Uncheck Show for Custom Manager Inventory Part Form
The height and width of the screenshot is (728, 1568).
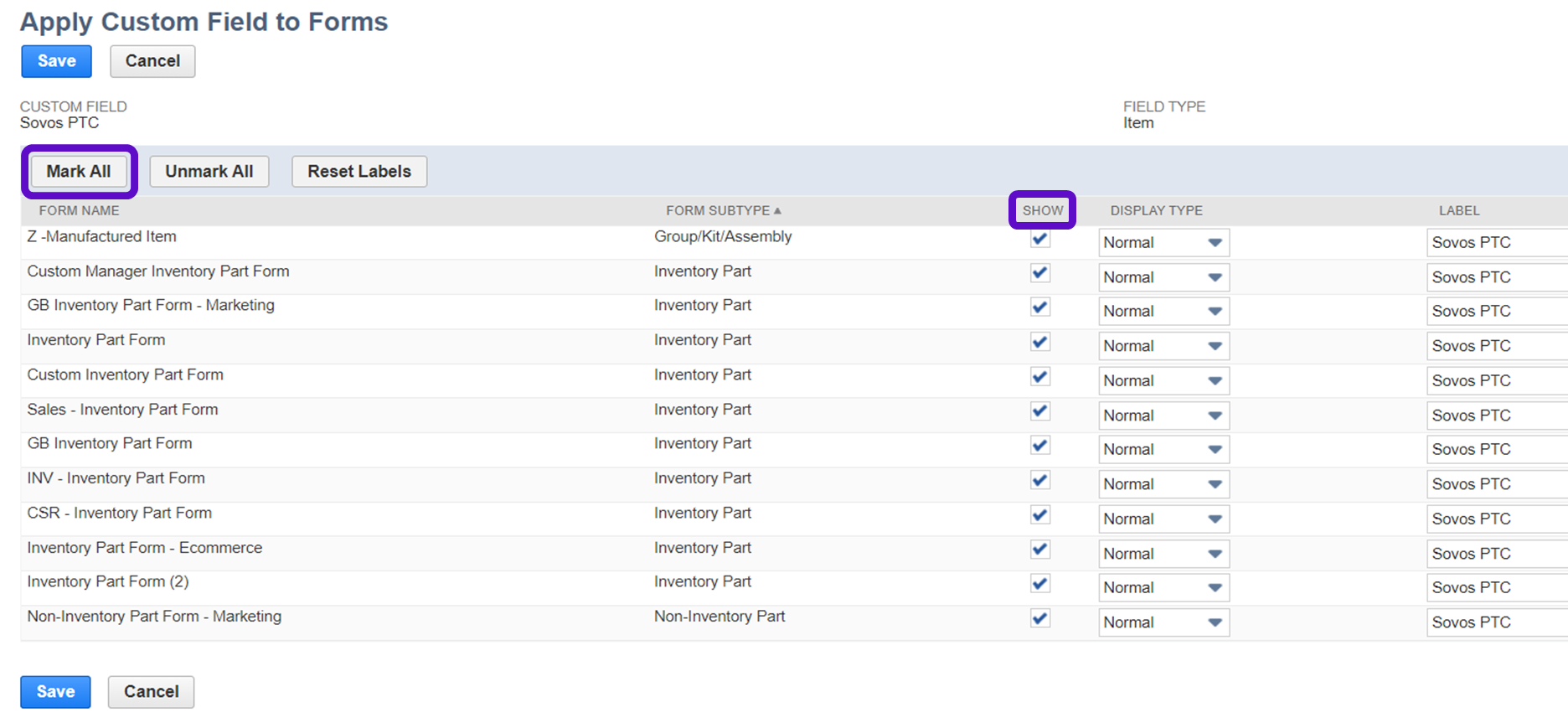[1040, 273]
